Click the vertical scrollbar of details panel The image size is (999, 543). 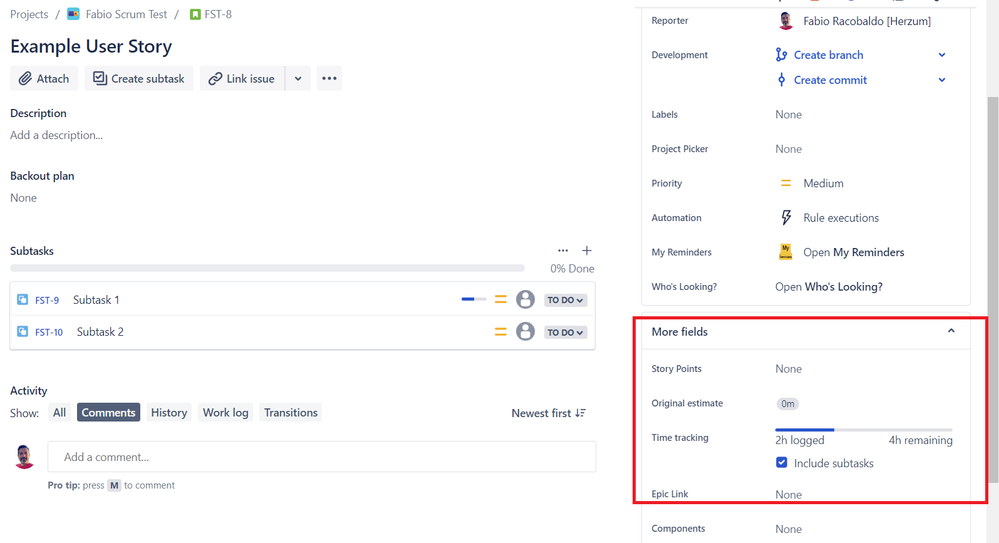tap(993, 290)
